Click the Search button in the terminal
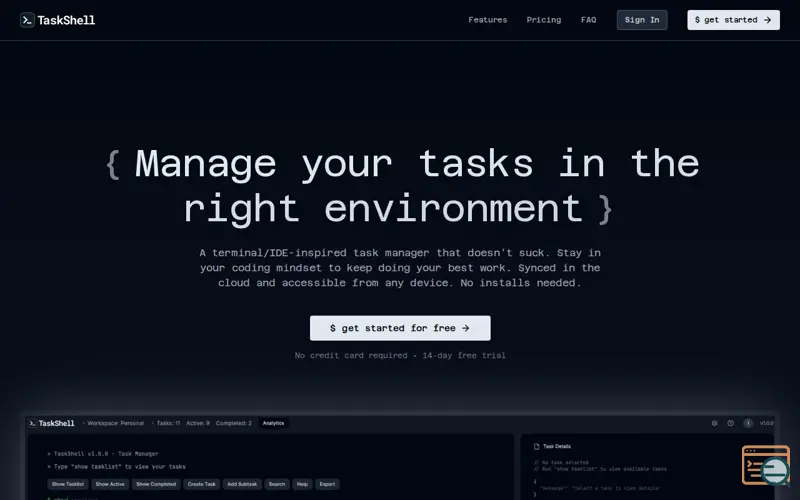Viewport: 800px width, 500px height. tap(277, 484)
